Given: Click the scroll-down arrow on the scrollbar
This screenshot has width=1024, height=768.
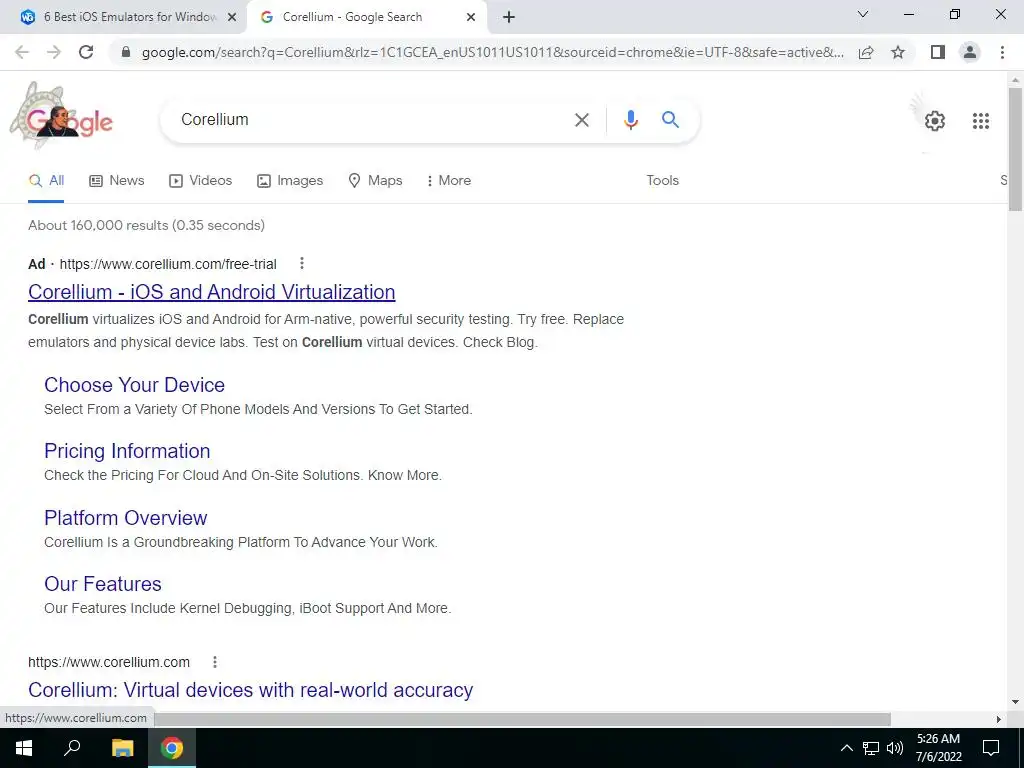Looking at the screenshot, I should [x=1015, y=703].
